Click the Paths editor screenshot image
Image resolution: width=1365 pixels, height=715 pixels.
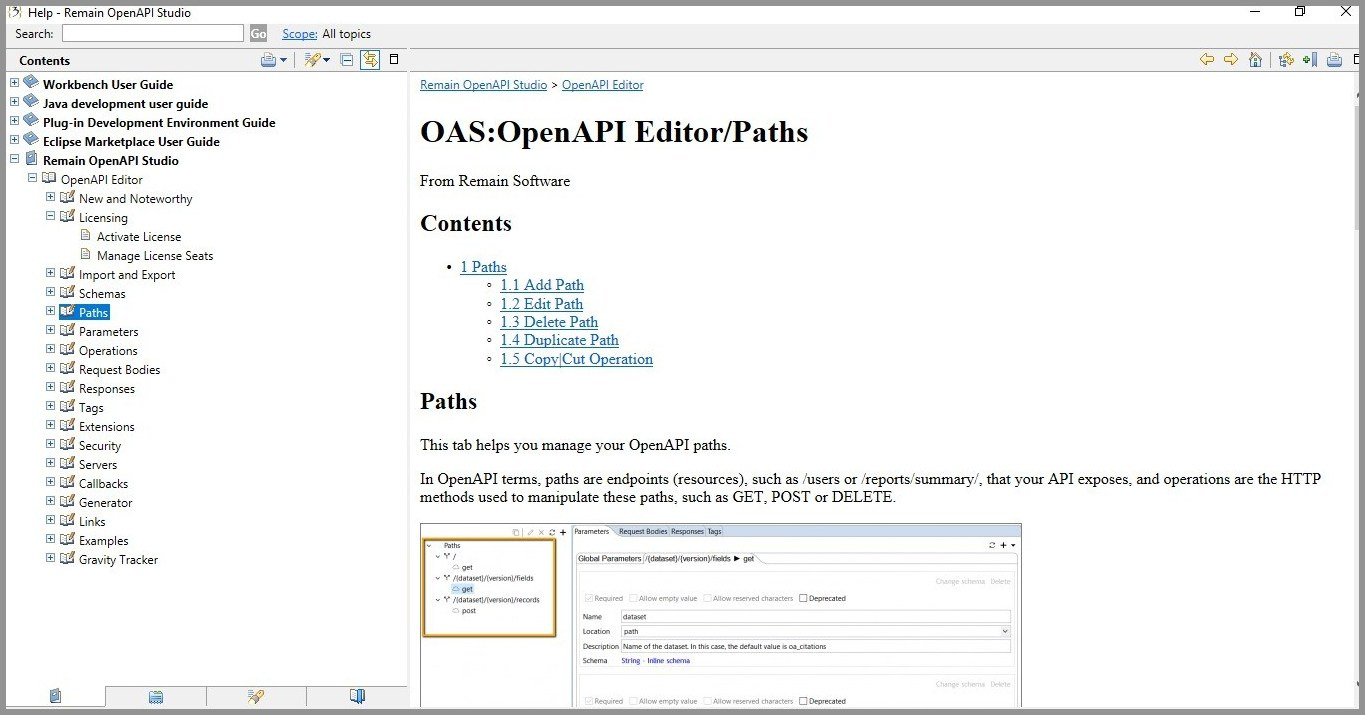pyautogui.click(x=721, y=615)
